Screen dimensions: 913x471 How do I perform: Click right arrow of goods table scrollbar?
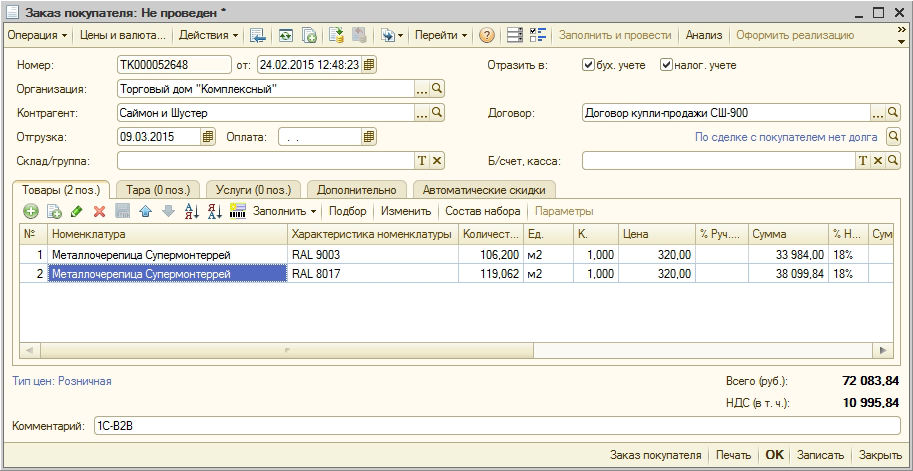884,350
